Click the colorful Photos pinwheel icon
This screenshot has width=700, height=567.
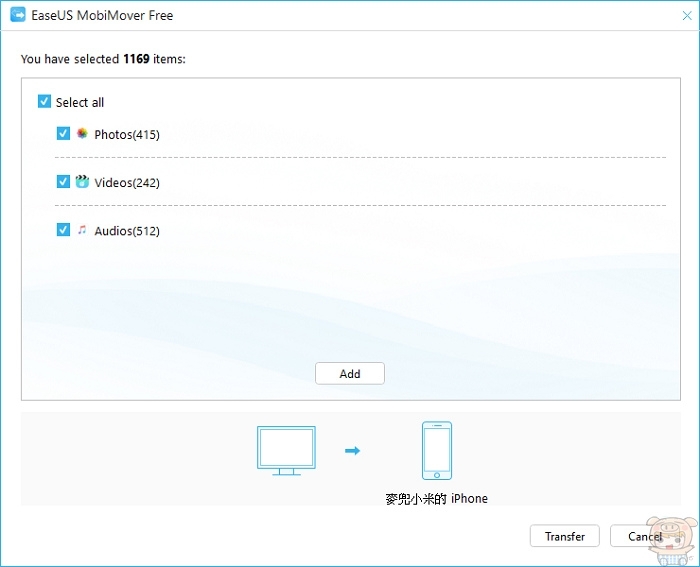[x=82, y=133]
